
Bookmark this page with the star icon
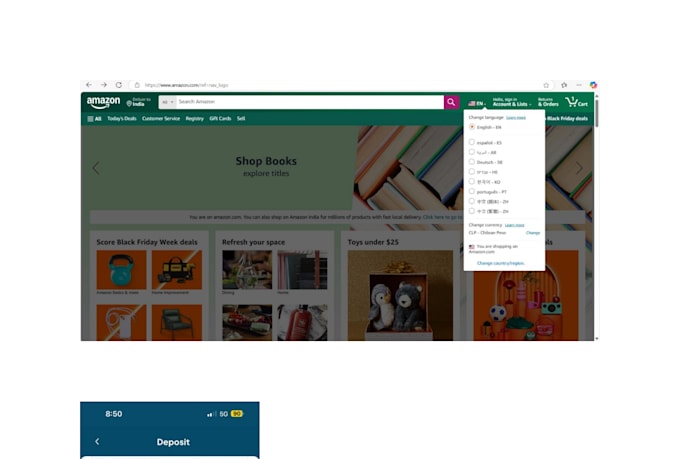tap(546, 85)
